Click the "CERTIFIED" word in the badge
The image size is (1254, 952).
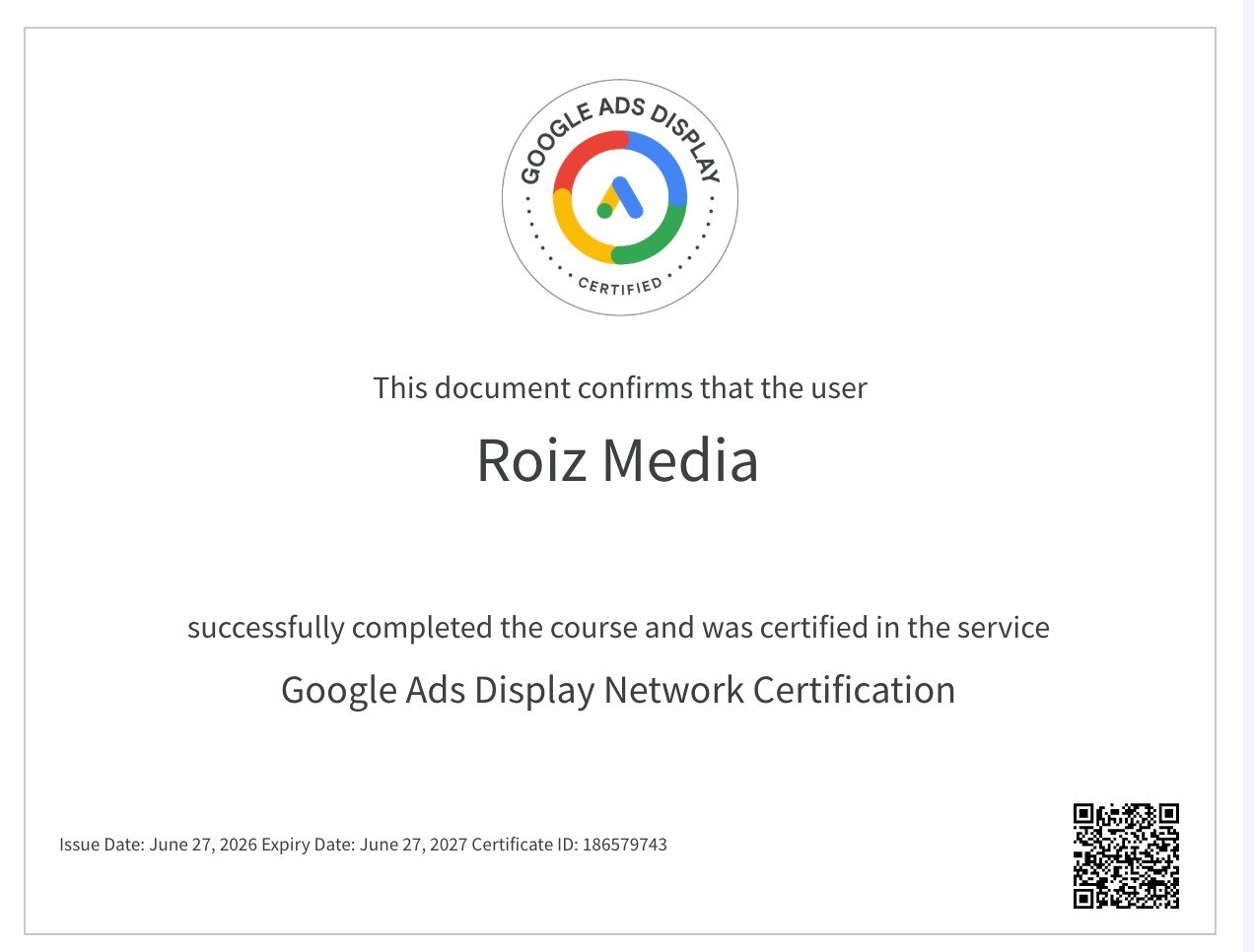coord(620,286)
